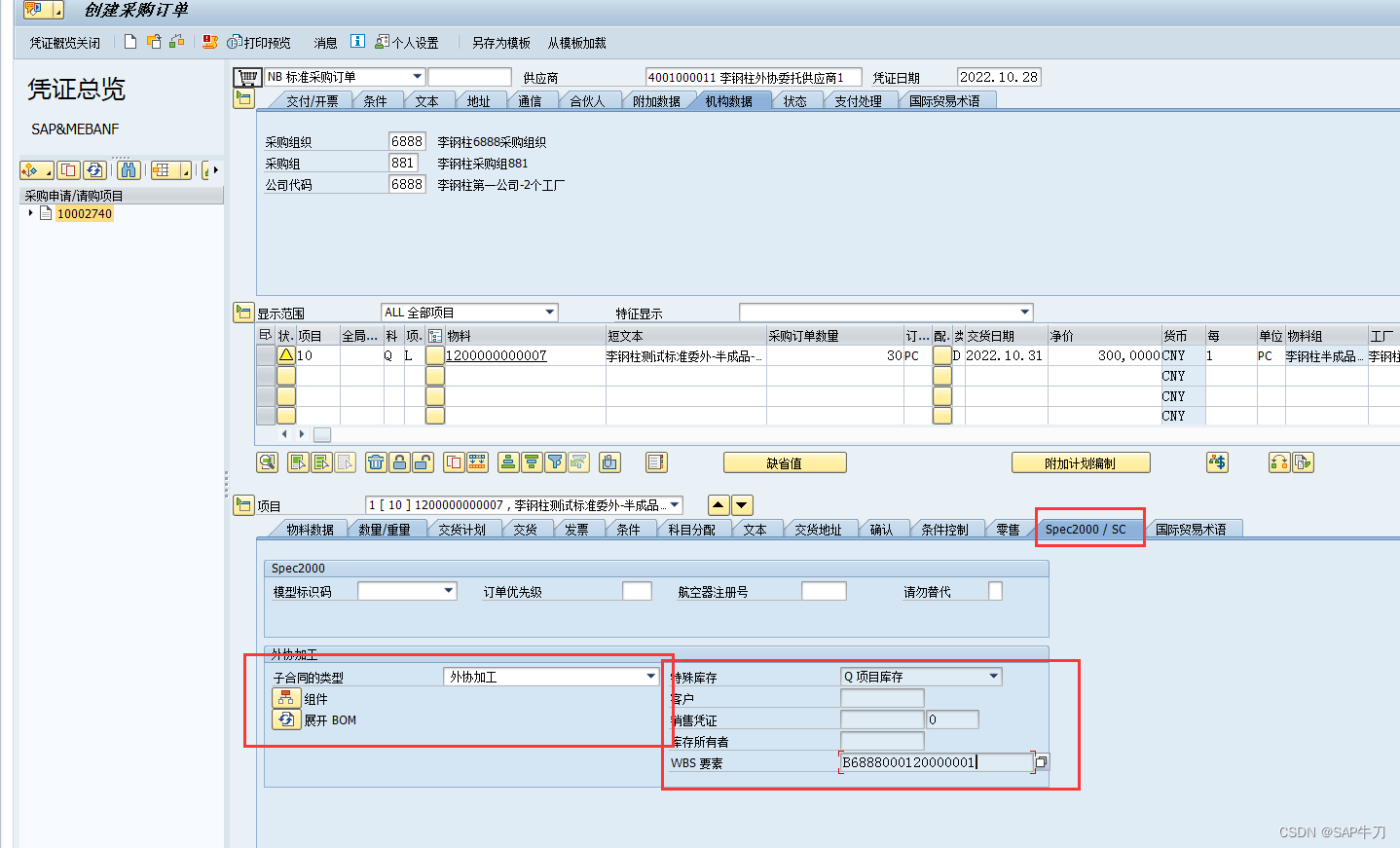The image size is (1400, 848).
Task: Open the 项目 item selector dropdown
Action: (675, 505)
